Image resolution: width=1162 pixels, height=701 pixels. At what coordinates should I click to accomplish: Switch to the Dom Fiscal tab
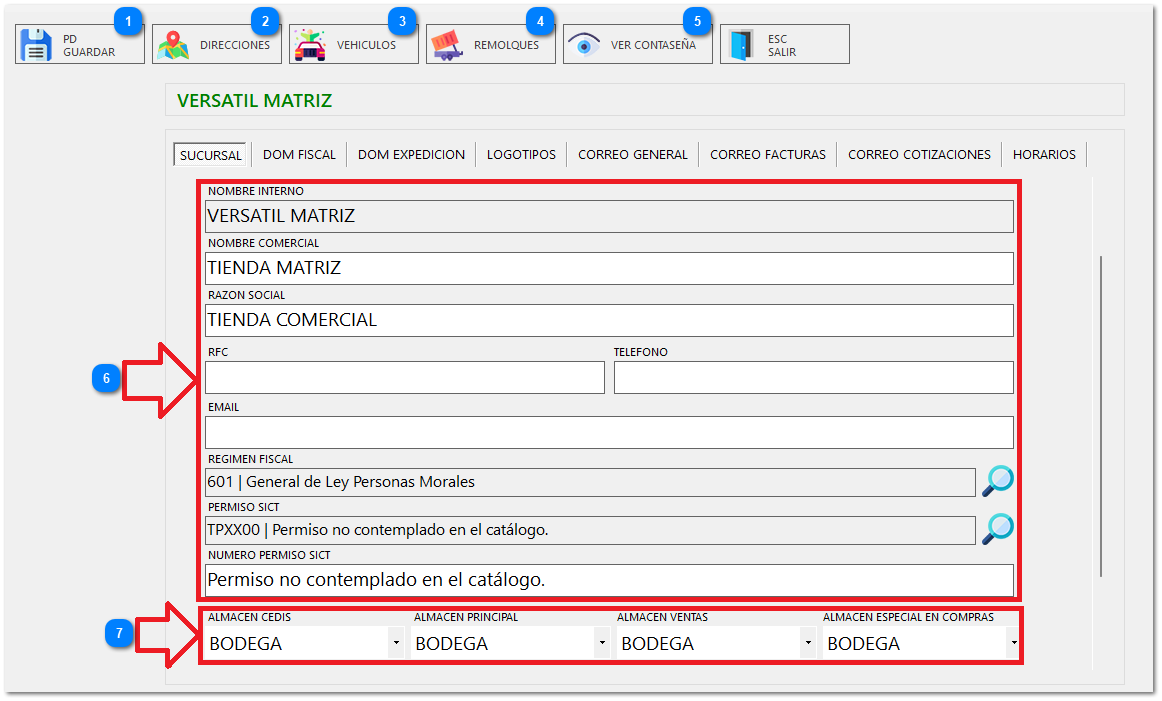[299, 155]
